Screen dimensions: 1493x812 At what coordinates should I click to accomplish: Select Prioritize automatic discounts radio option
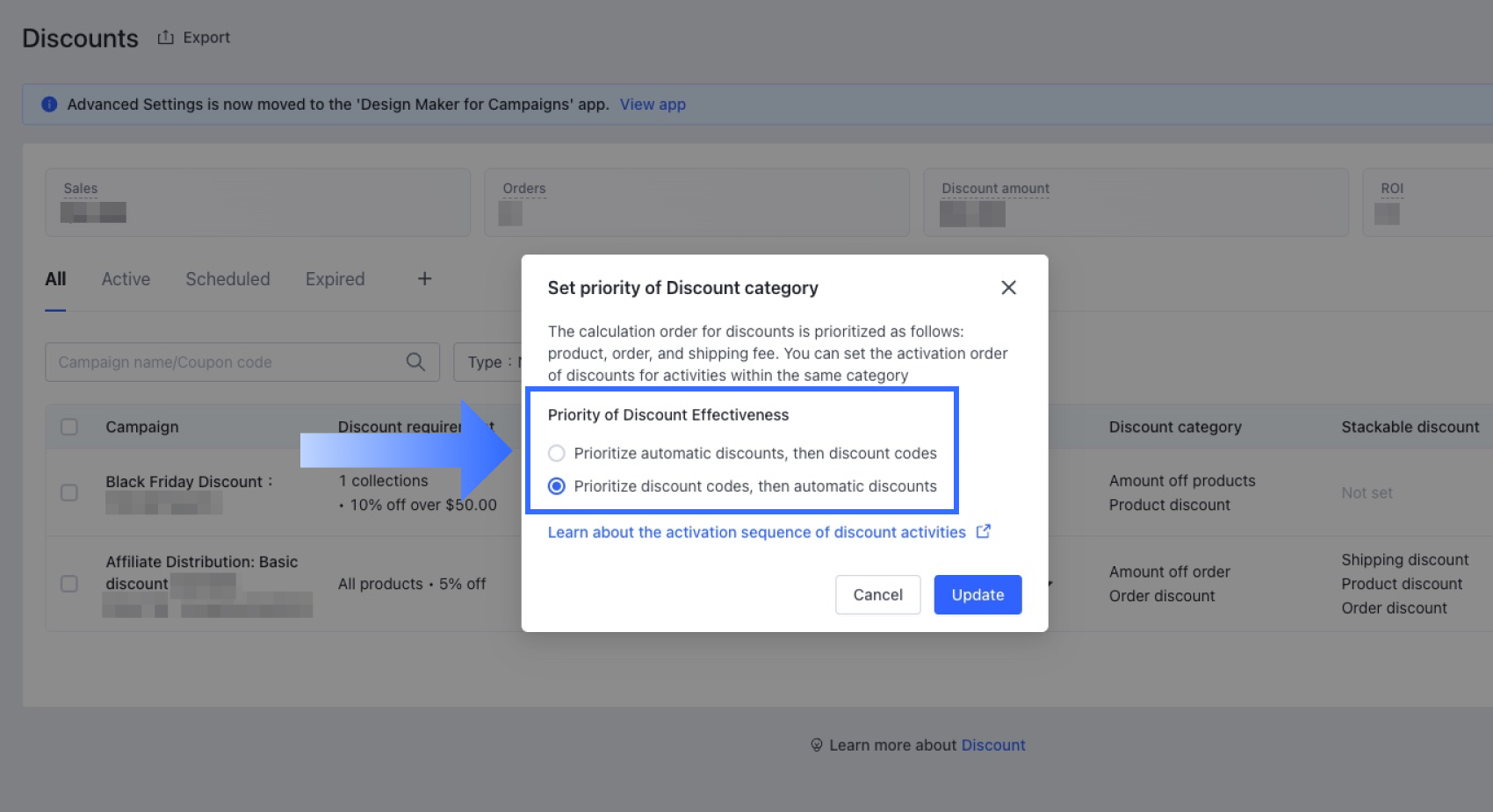[x=557, y=454]
